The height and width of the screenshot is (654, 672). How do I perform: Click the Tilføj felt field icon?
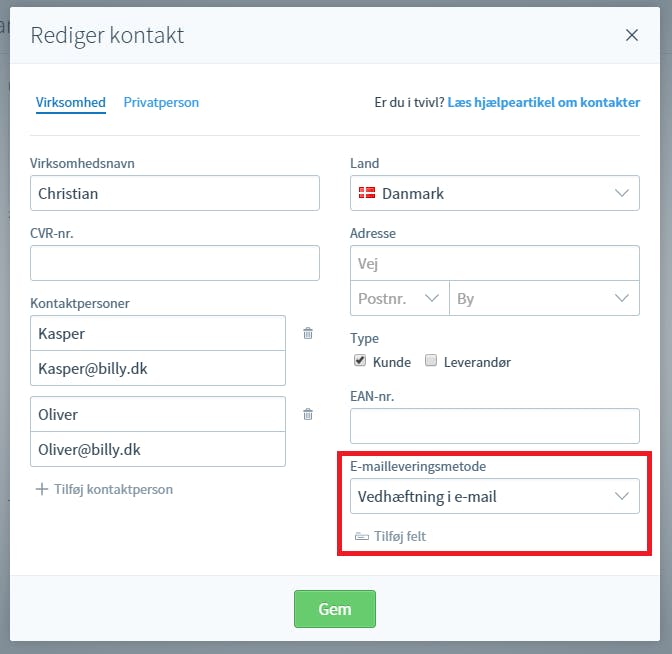tap(362, 536)
